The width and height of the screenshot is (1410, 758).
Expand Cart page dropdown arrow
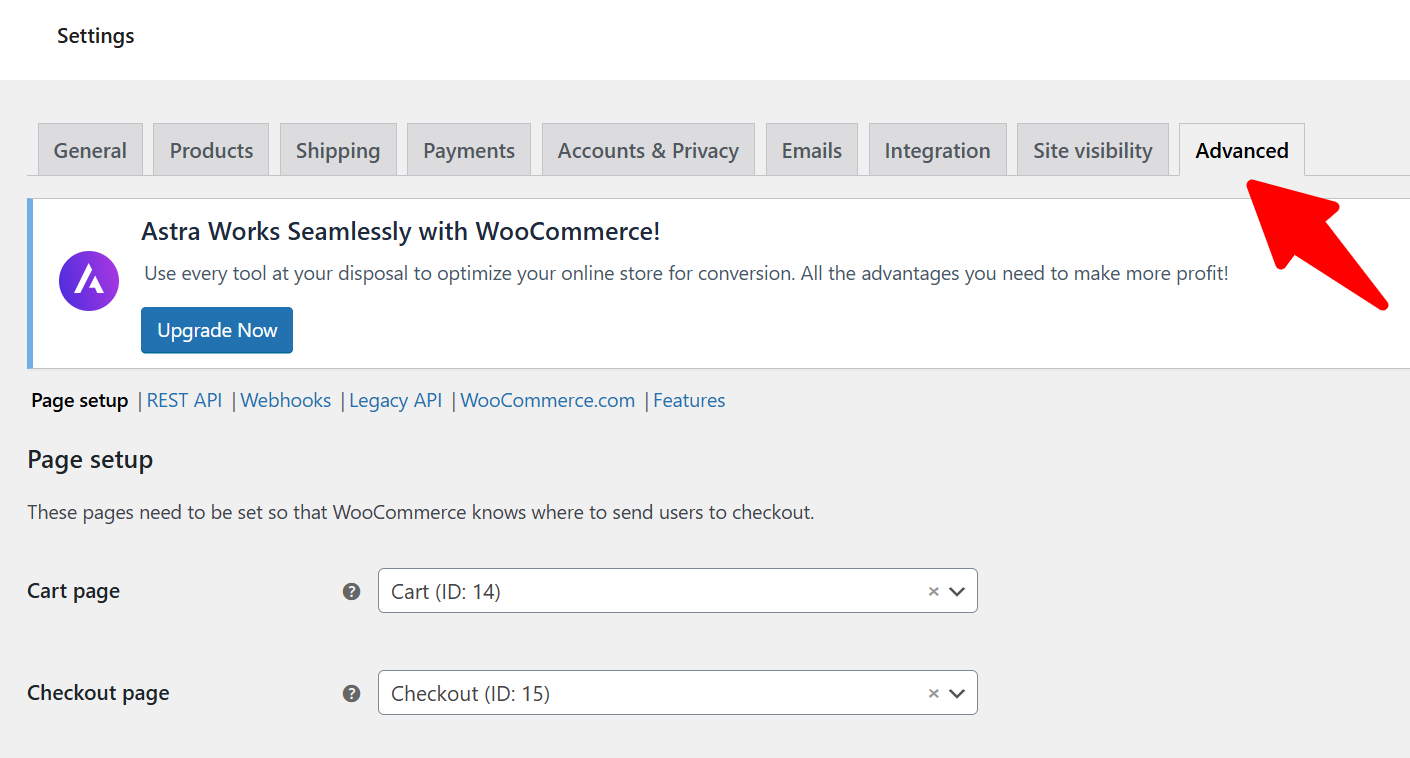point(957,591)
